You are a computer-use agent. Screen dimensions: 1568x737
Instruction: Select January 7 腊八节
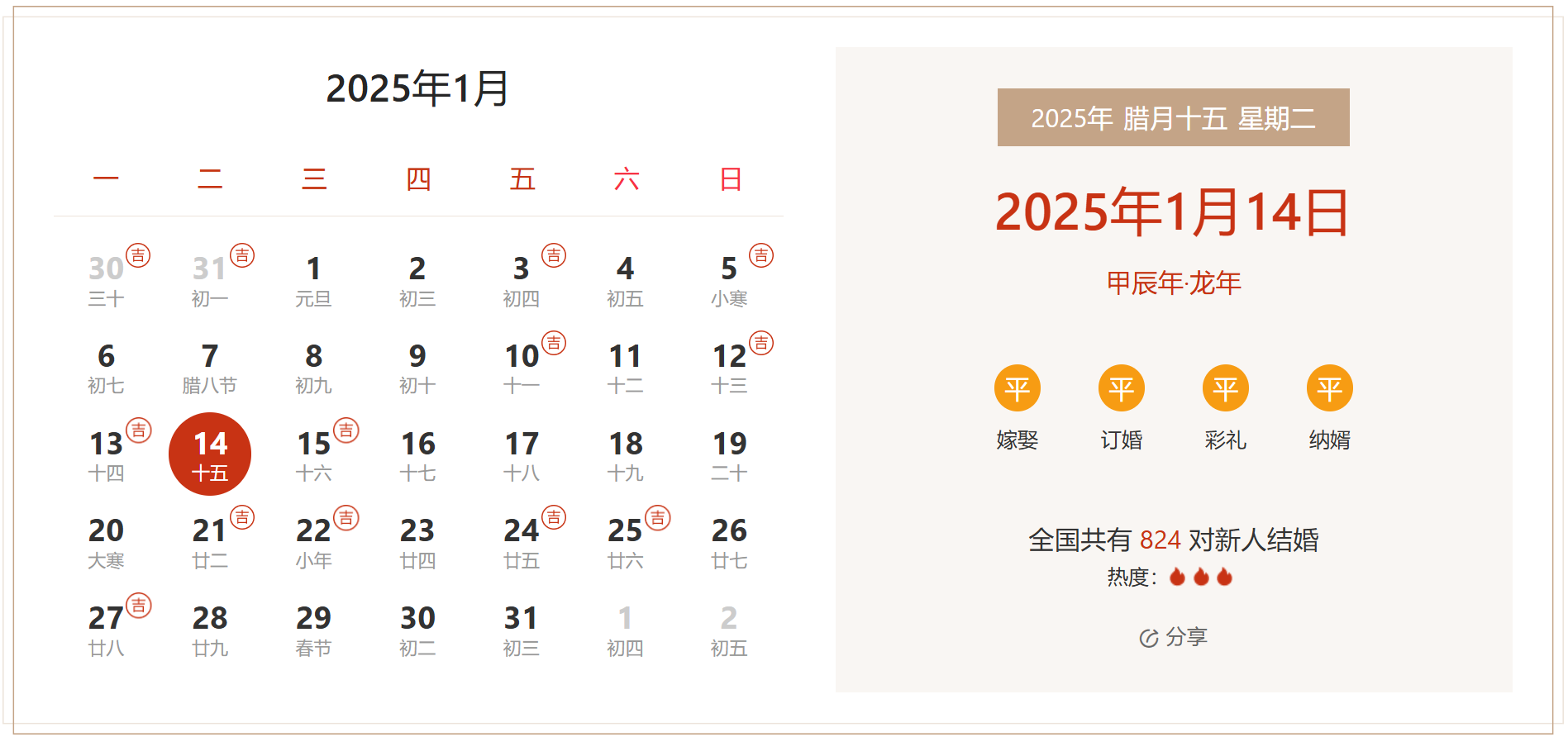tap(210, 368)
